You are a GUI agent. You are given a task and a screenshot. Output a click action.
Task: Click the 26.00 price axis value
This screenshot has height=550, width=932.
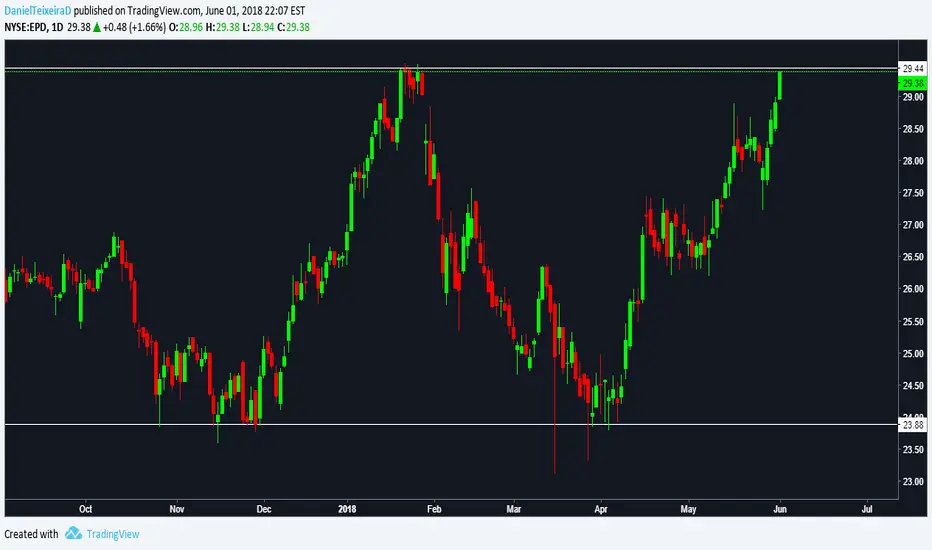(913, 290)
